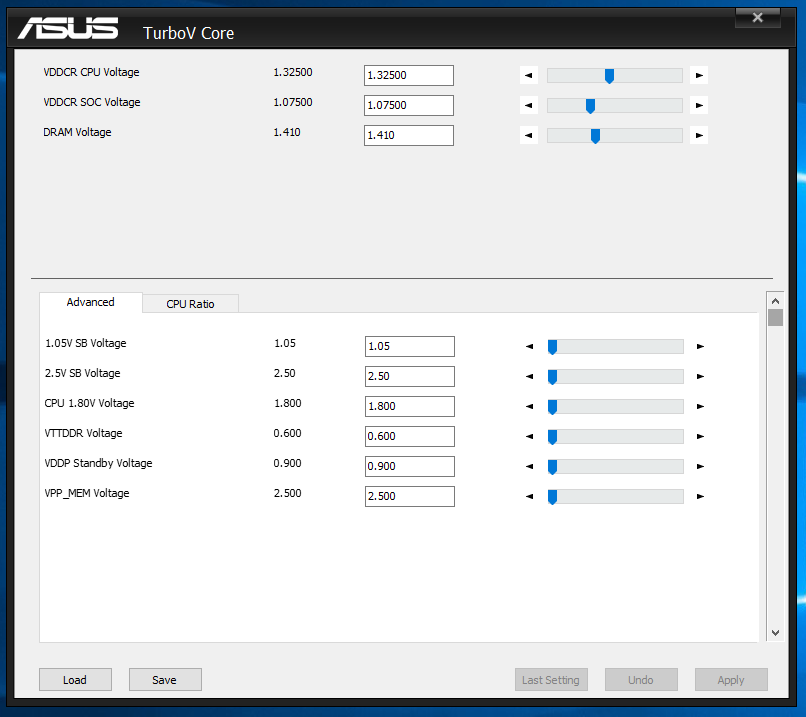The image size is (806, 717).
Task: Decrease VDDCR CPU Voltage with left arrow
Action: 528,76
